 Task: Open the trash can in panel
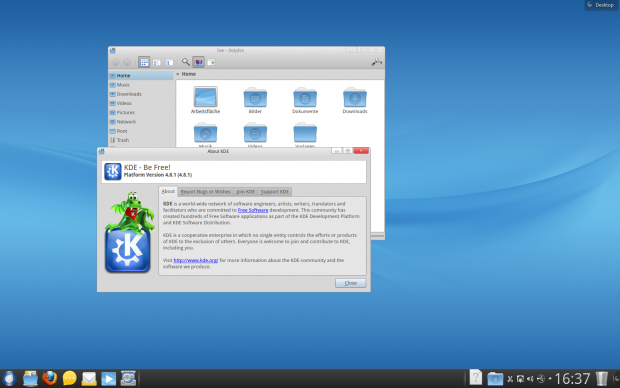pyautogui.click(x=601, y=379)
